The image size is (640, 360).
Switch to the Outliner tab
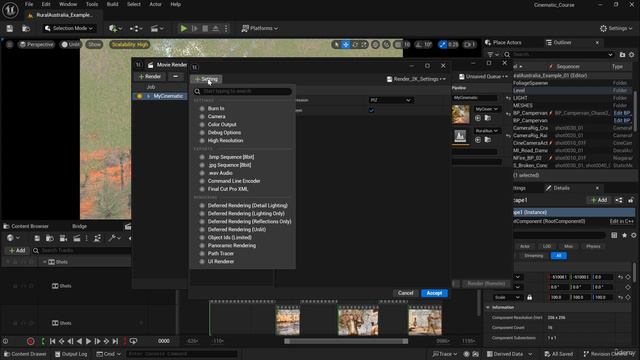(562, 42)
